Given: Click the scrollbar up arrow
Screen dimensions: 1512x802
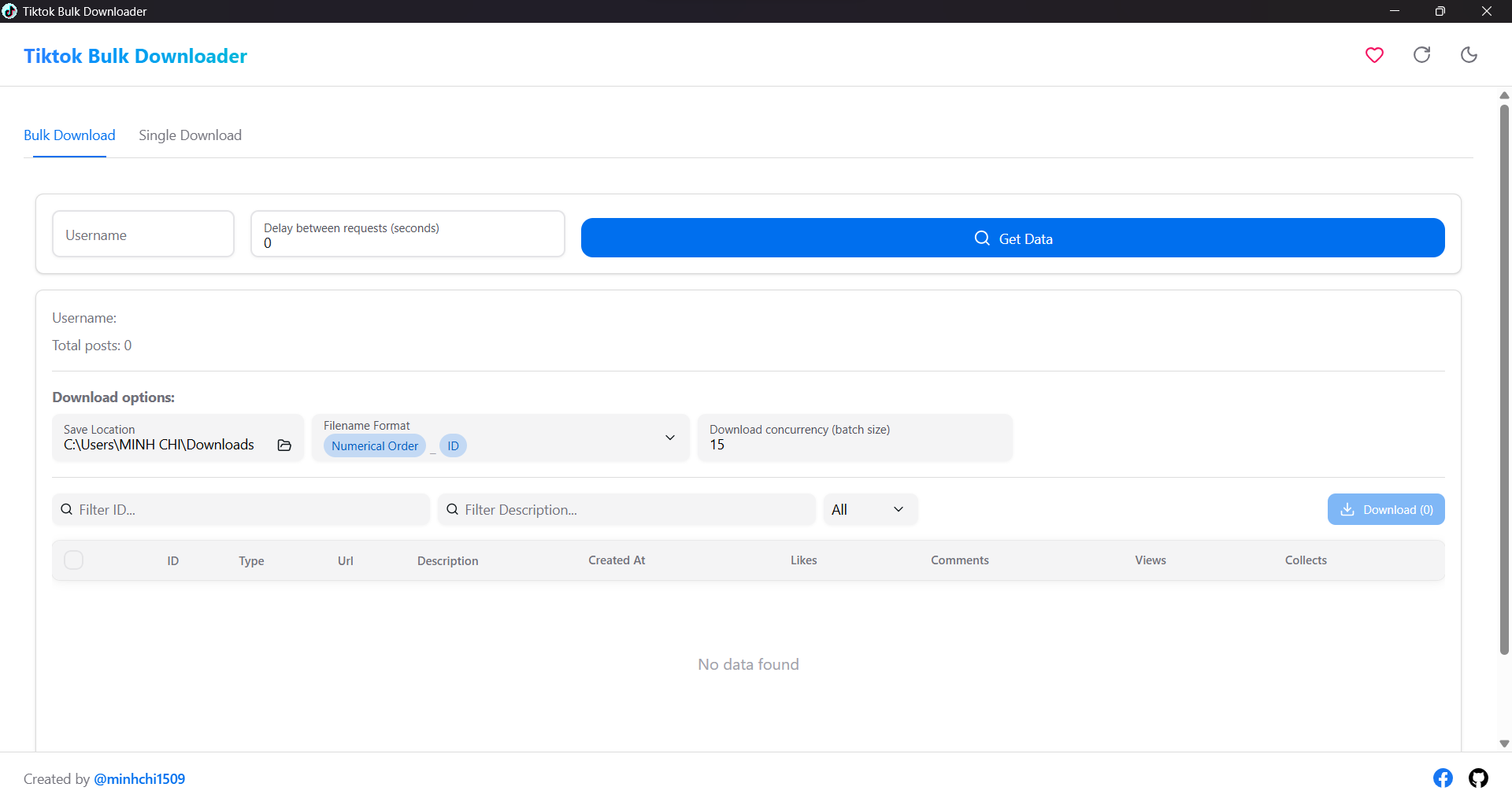Looking at the screenshot, I should 1504,95.
